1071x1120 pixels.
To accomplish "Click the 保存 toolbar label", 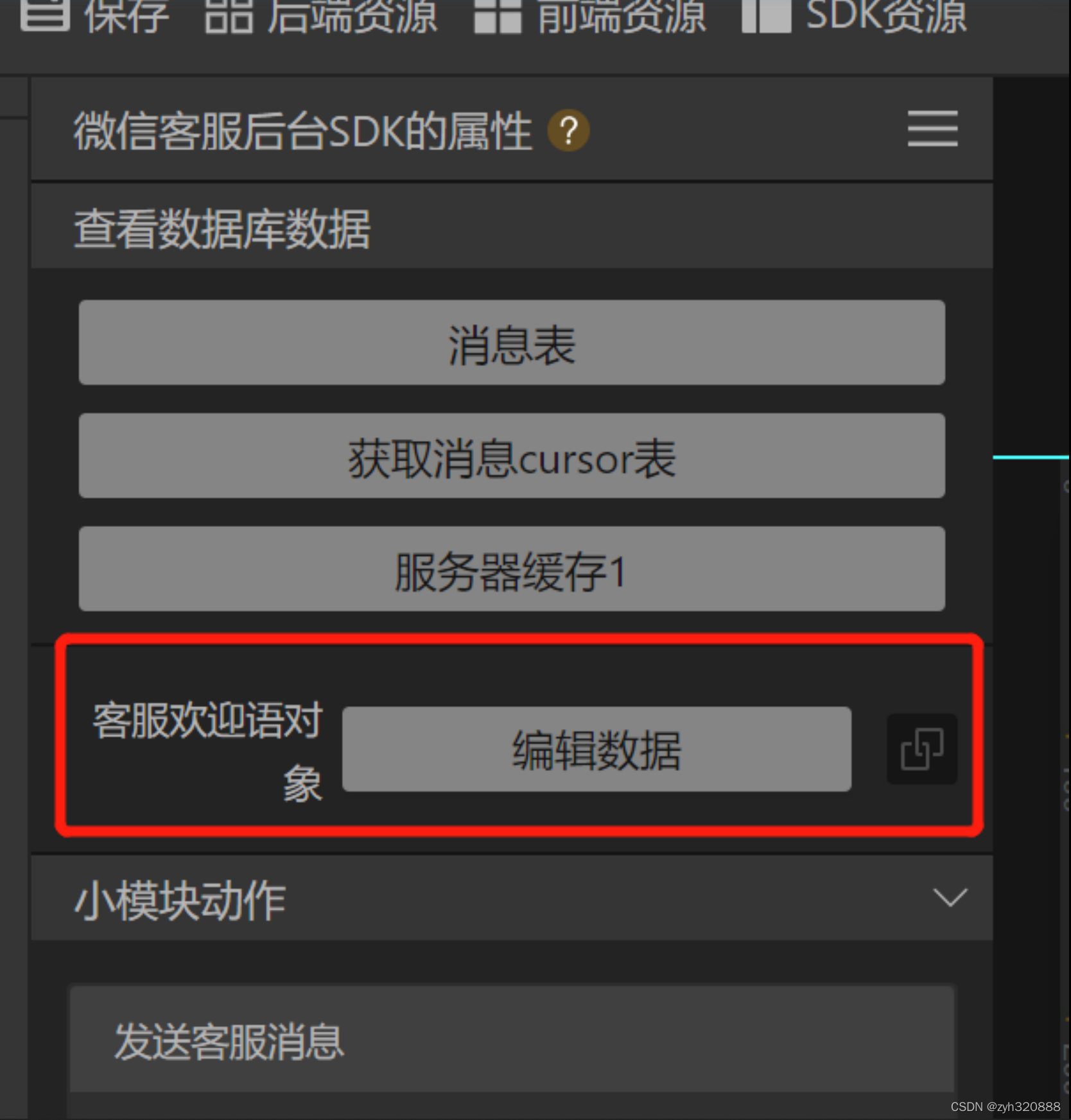I will 126,15.
